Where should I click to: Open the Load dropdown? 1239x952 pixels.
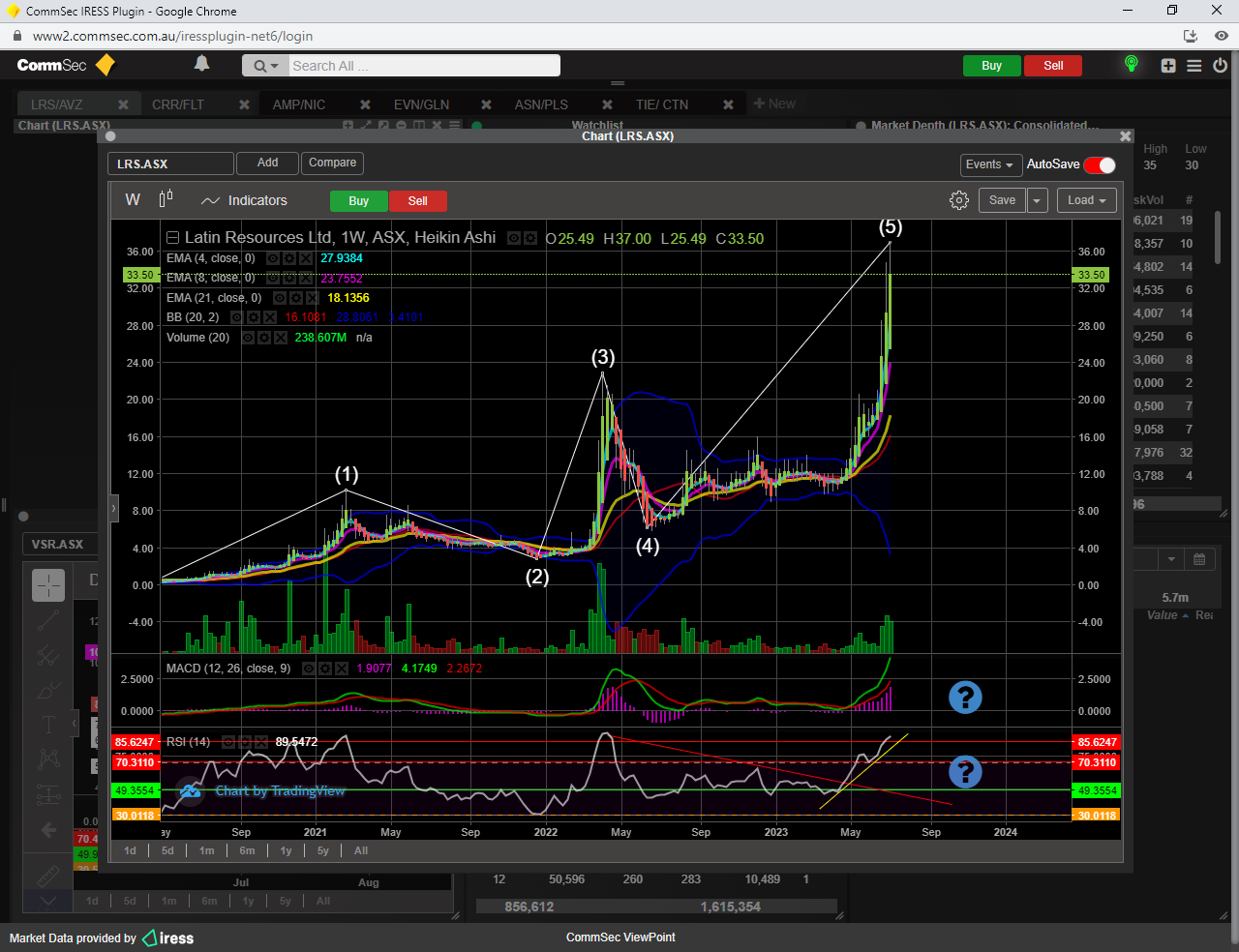pos(1087,200)
